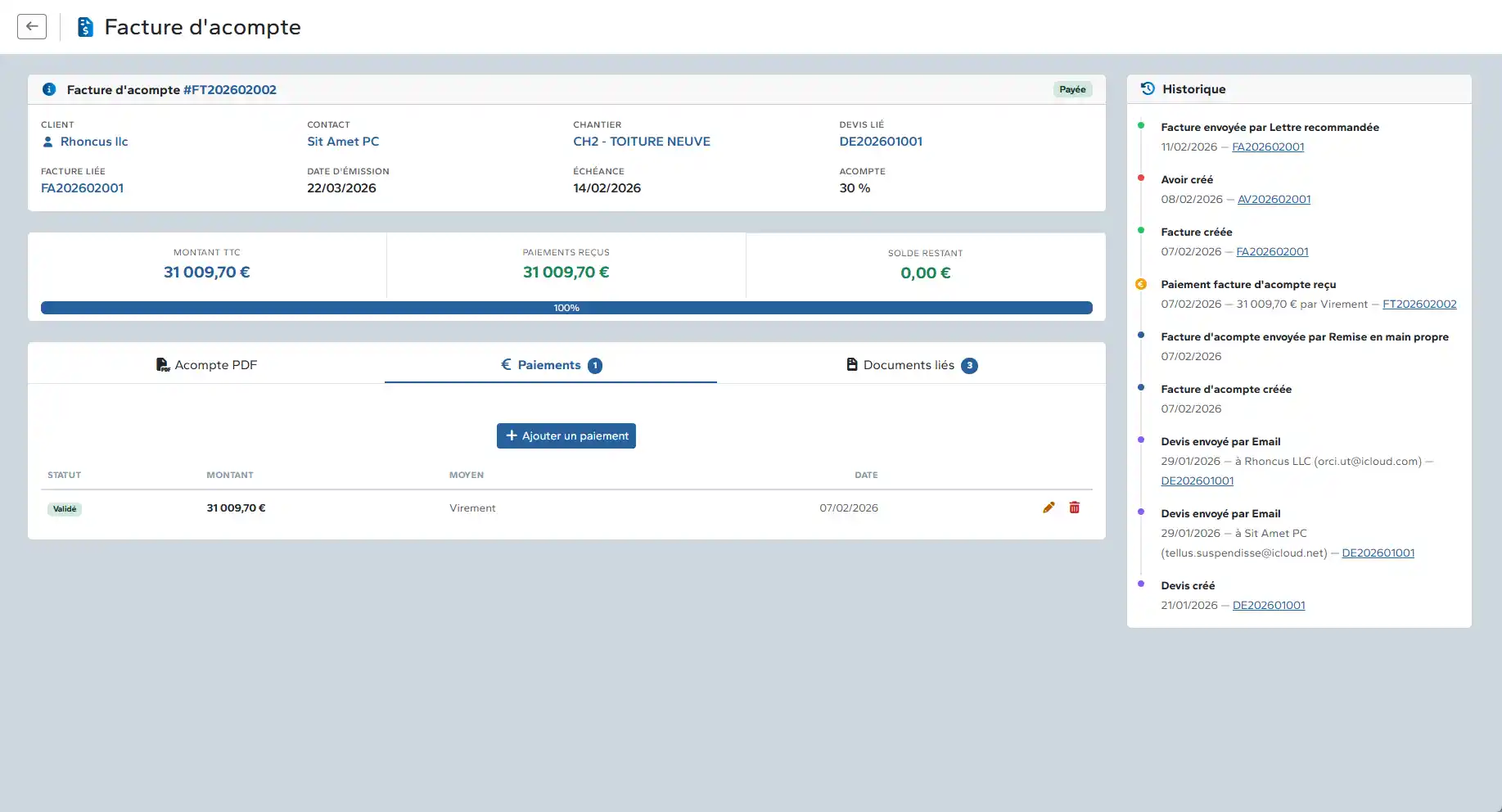
Task: Open the client Rhoncus llc
Action: (x=95, y=142)
